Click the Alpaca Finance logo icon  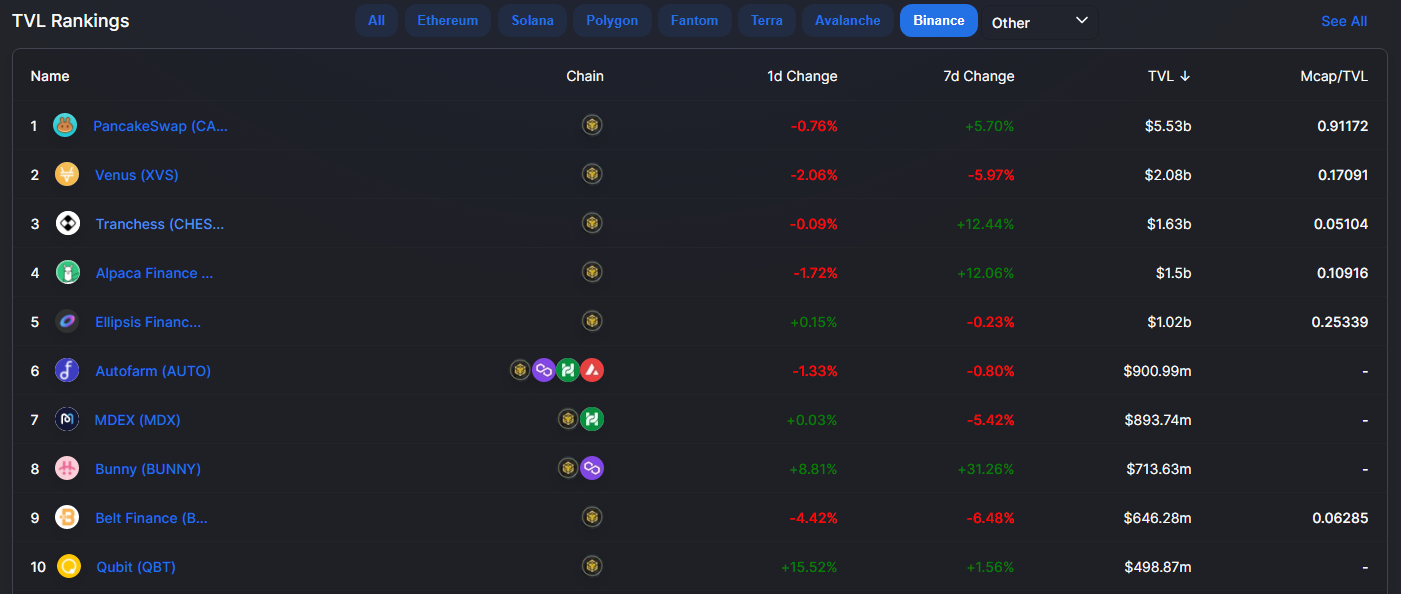point(67,273)
